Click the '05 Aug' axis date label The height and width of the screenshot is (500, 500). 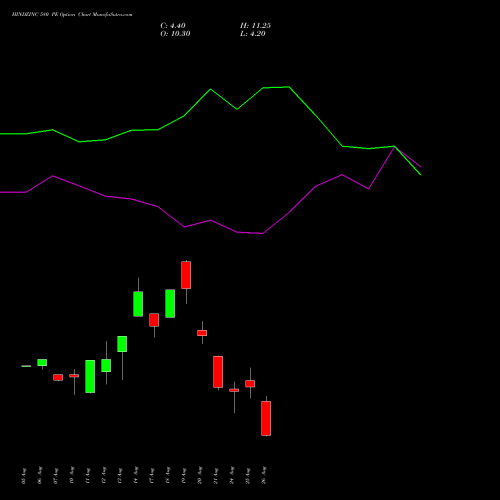click(x=23, y=476)
